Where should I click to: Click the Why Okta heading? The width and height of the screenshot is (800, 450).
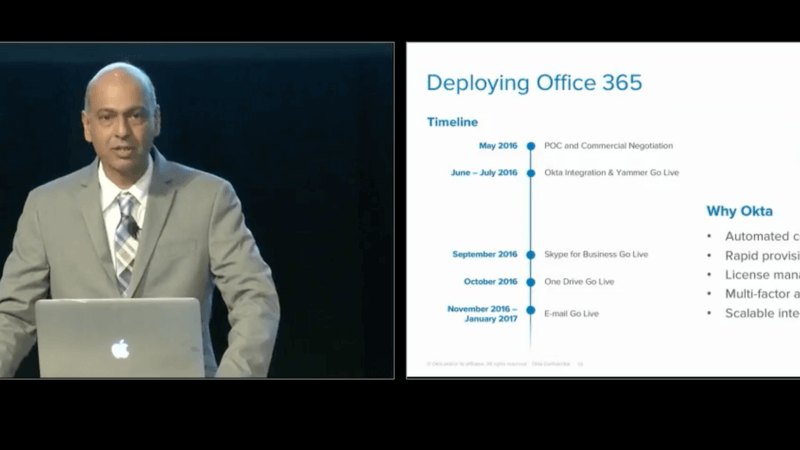739,211
